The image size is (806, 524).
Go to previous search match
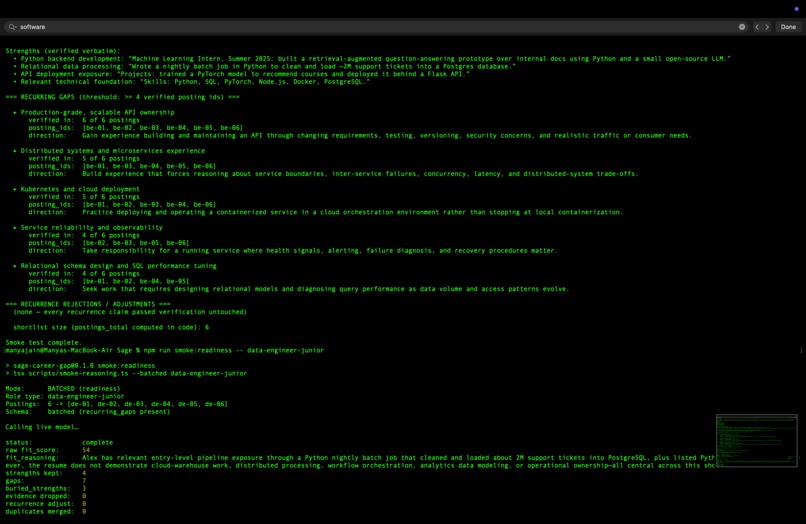click(757, 27)
